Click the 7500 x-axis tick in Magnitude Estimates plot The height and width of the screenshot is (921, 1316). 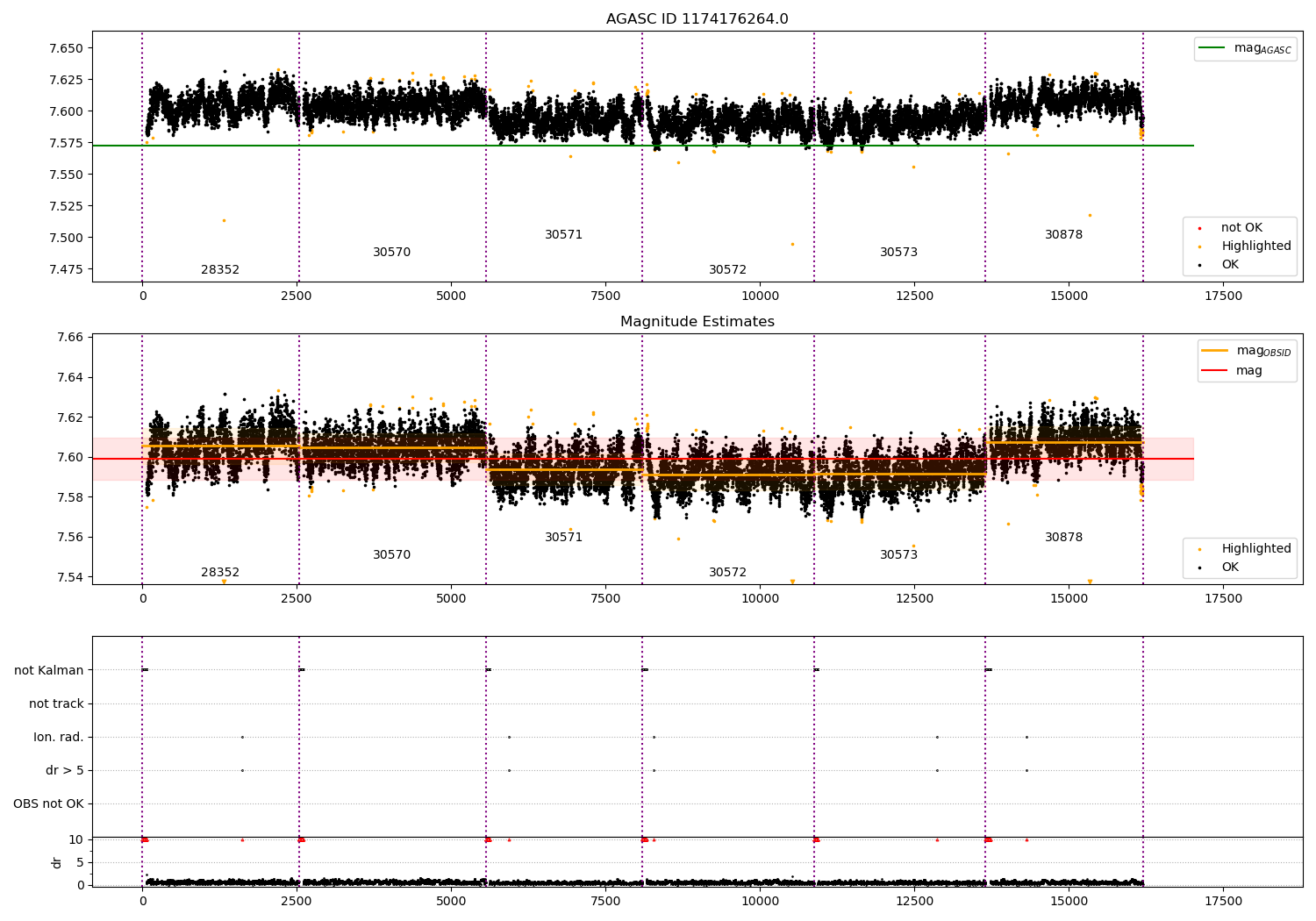click(x=605, y=599)
